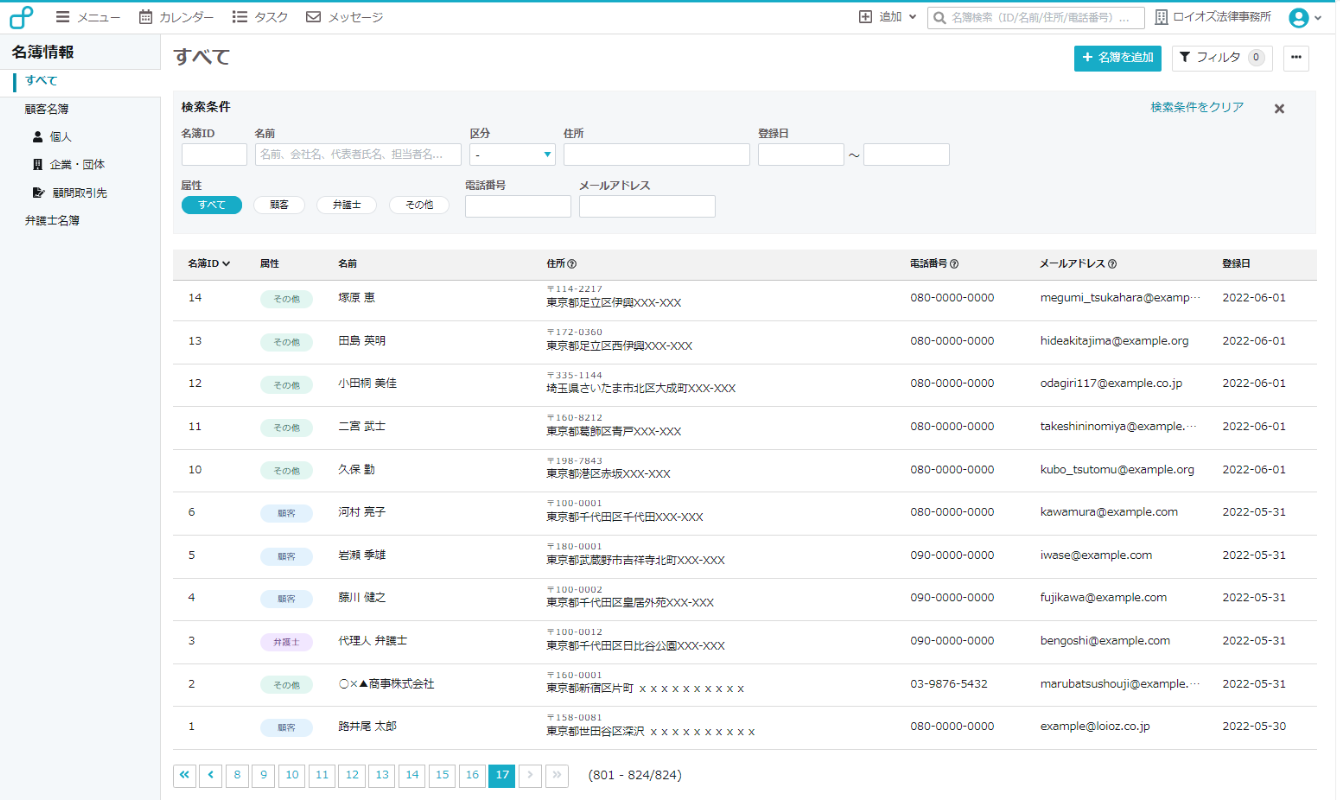Open the 追加 add dropdown
This screenshot has width=1340, height=800.
click(x=887, y=17)
